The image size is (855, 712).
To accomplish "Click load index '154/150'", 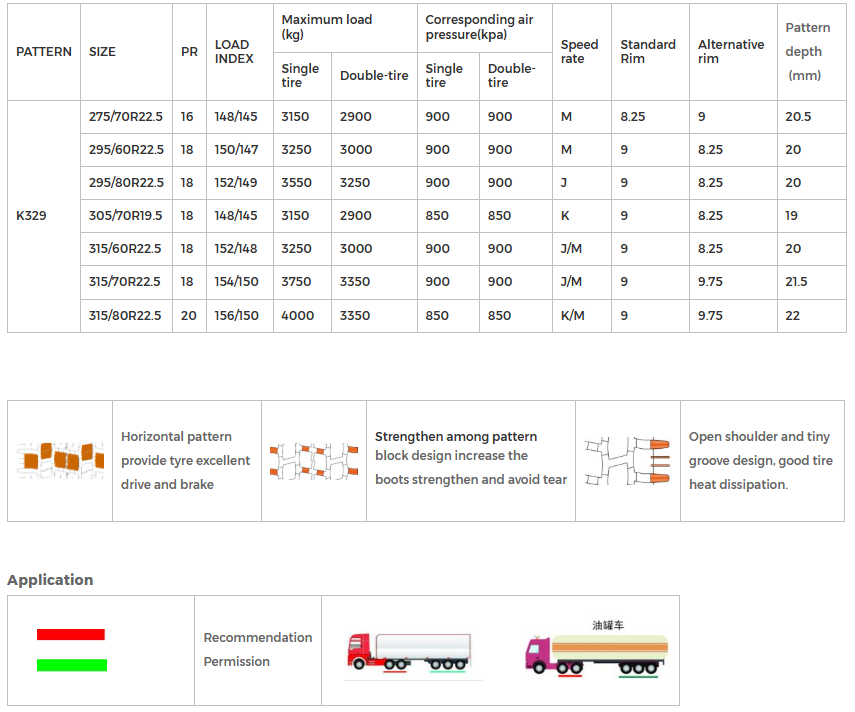I will (x=236, y=282).
